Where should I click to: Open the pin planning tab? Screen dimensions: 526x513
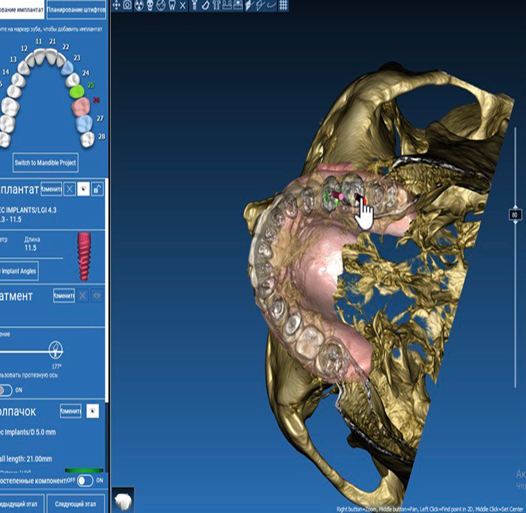(x=76, y=9)
